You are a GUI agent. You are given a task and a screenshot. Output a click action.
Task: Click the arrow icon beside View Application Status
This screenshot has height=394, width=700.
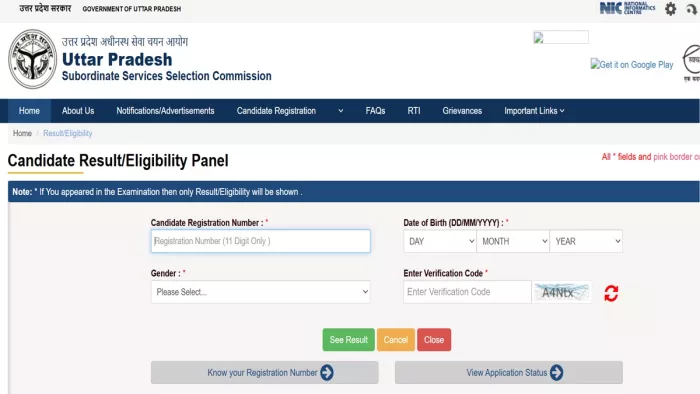(556, 373)
